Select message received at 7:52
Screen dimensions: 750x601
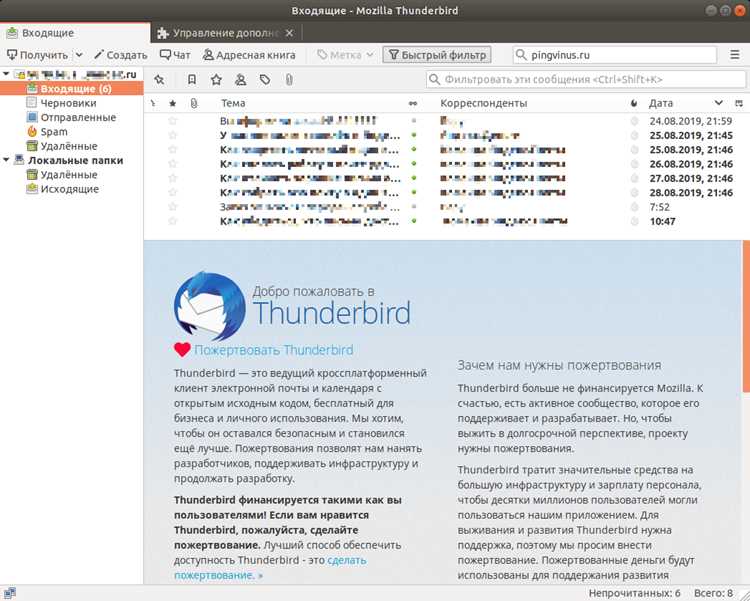pyautogui.click(x=445, y=207)
